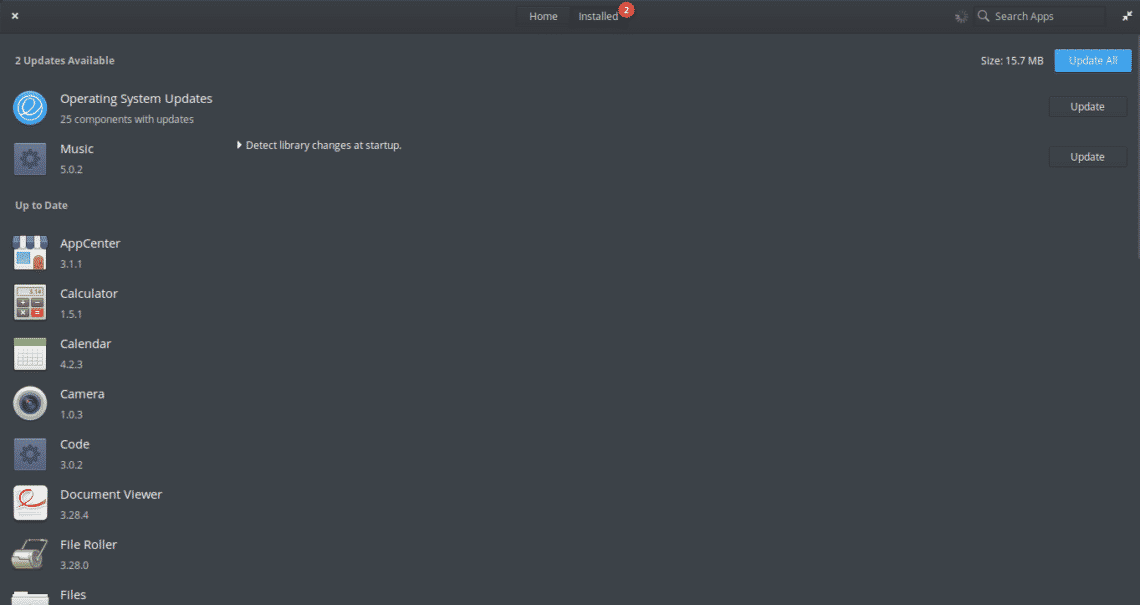Select the Document Viewer icon

point(30,503)
